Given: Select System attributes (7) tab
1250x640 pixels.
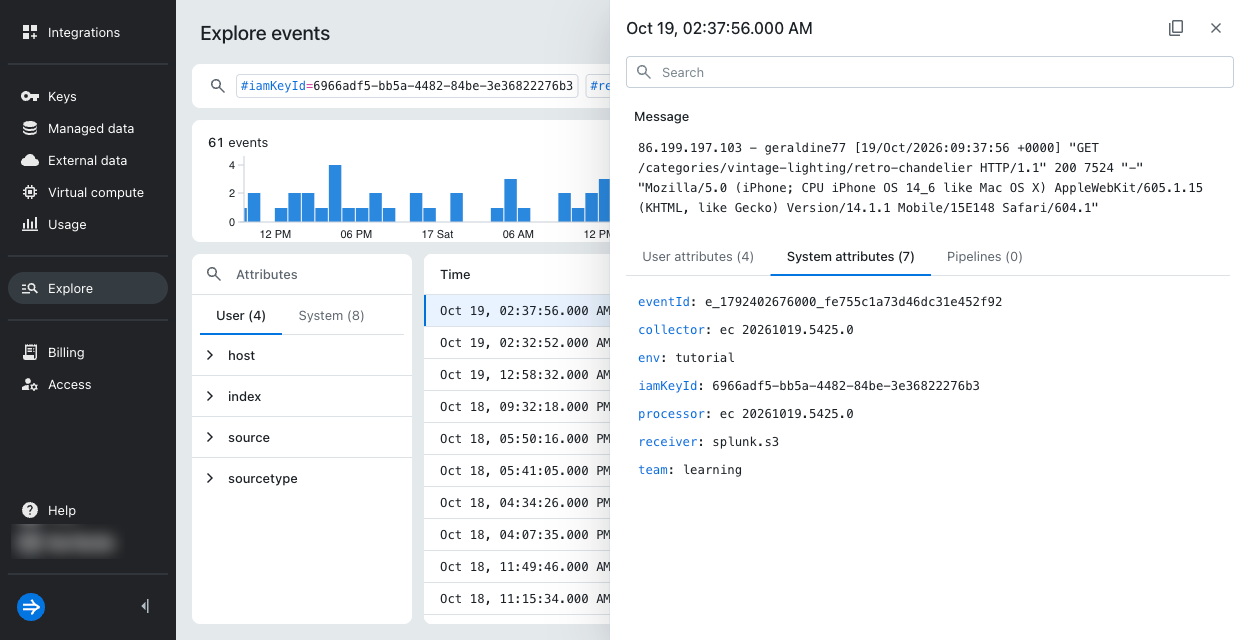Looking at the screenshot, I should tap(851, 257).
